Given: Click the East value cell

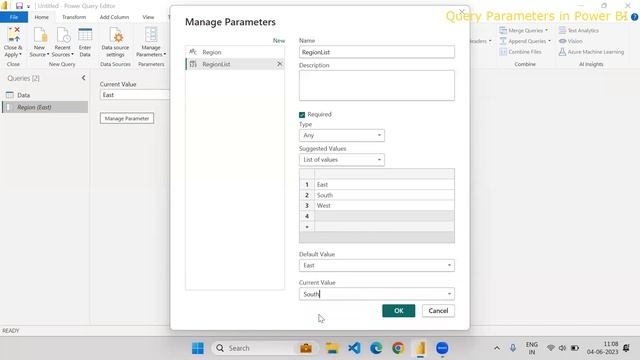Looking at the screenshot, I should click(x=384, y=184).
